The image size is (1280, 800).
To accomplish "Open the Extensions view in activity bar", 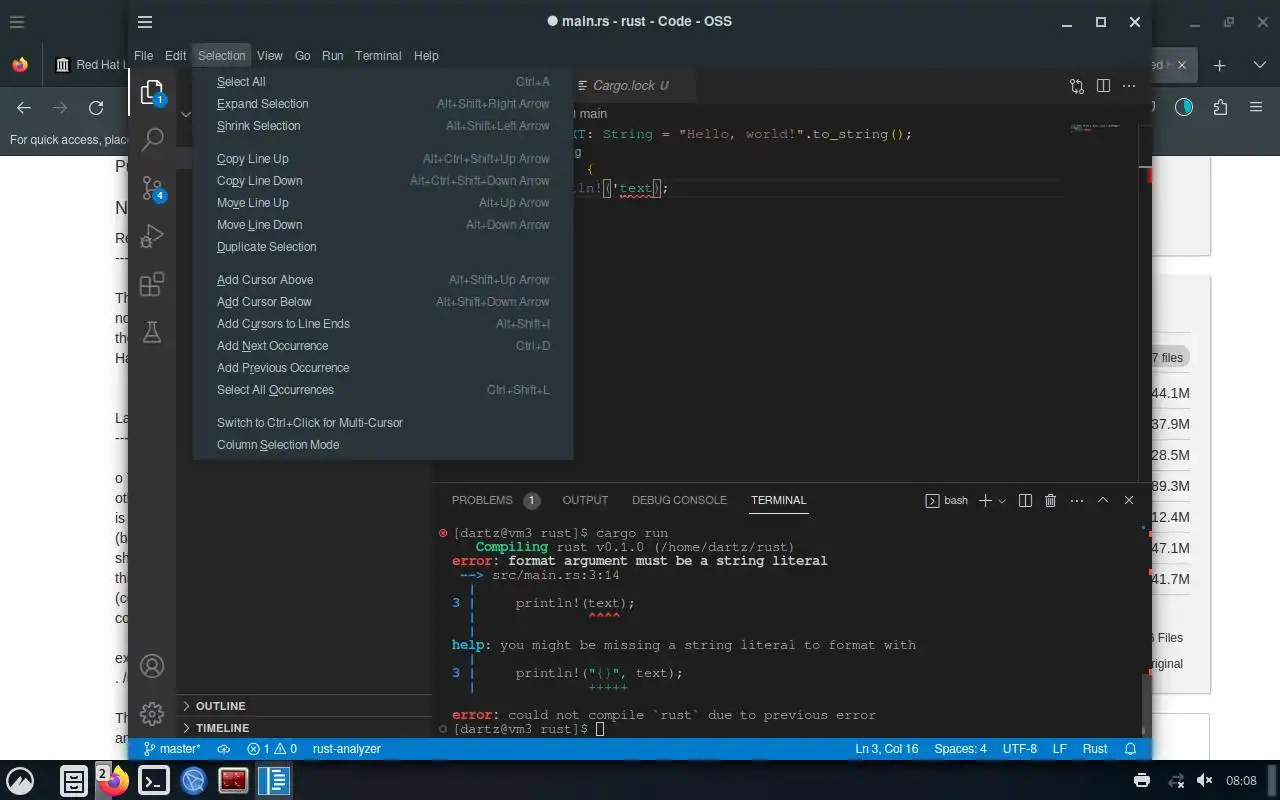I will tap(152, 284).
